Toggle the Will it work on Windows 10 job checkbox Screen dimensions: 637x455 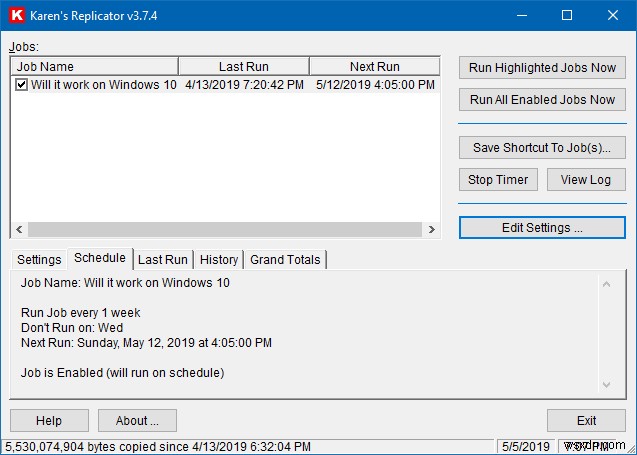21,84
